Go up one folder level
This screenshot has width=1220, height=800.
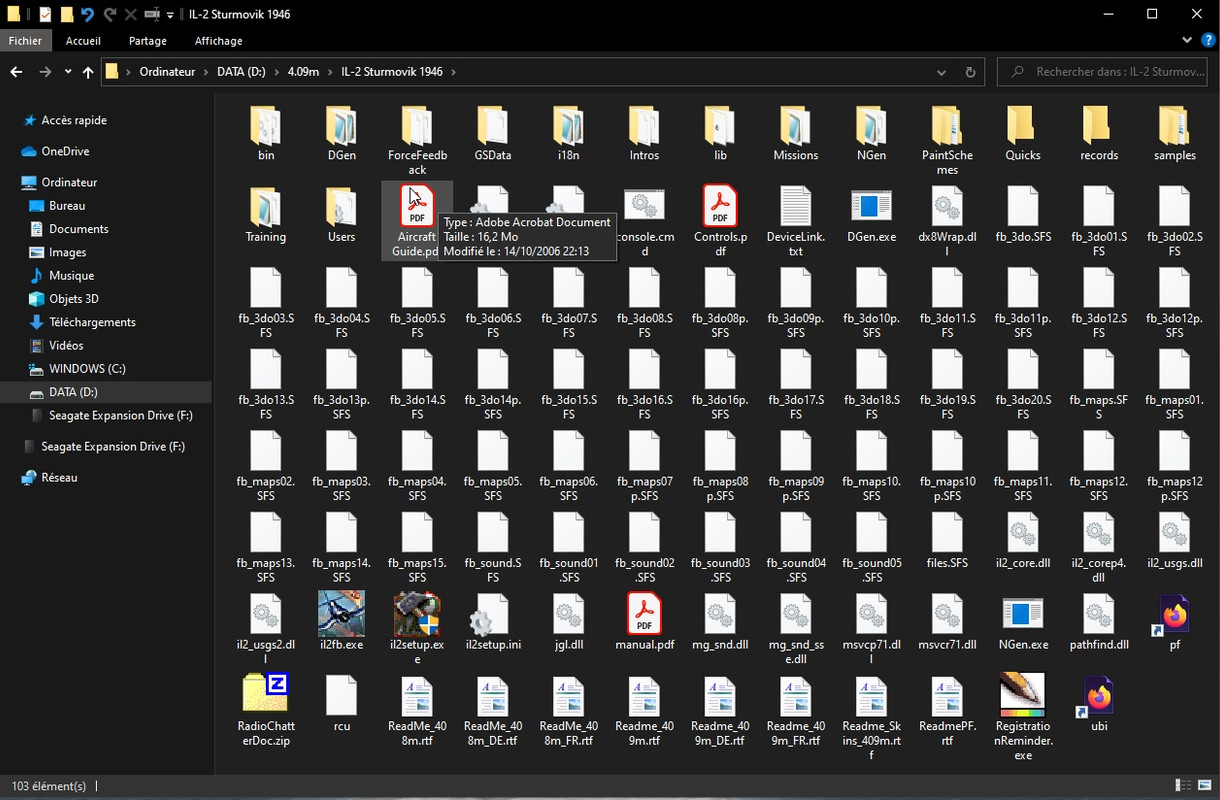(88, 72)
